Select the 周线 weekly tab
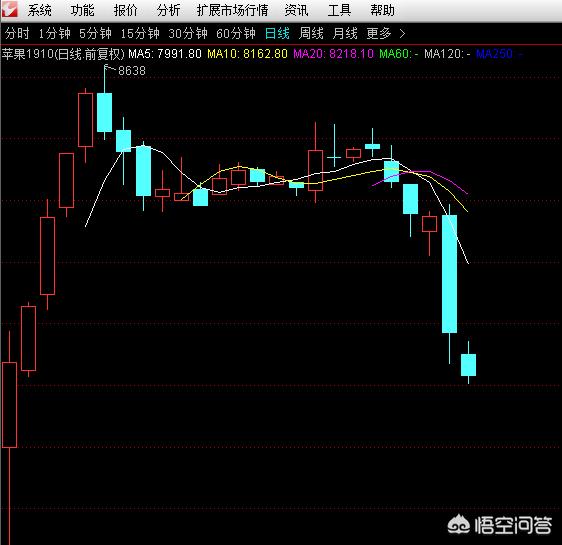This screenshot has width=562, height=545. coord(311,34)
